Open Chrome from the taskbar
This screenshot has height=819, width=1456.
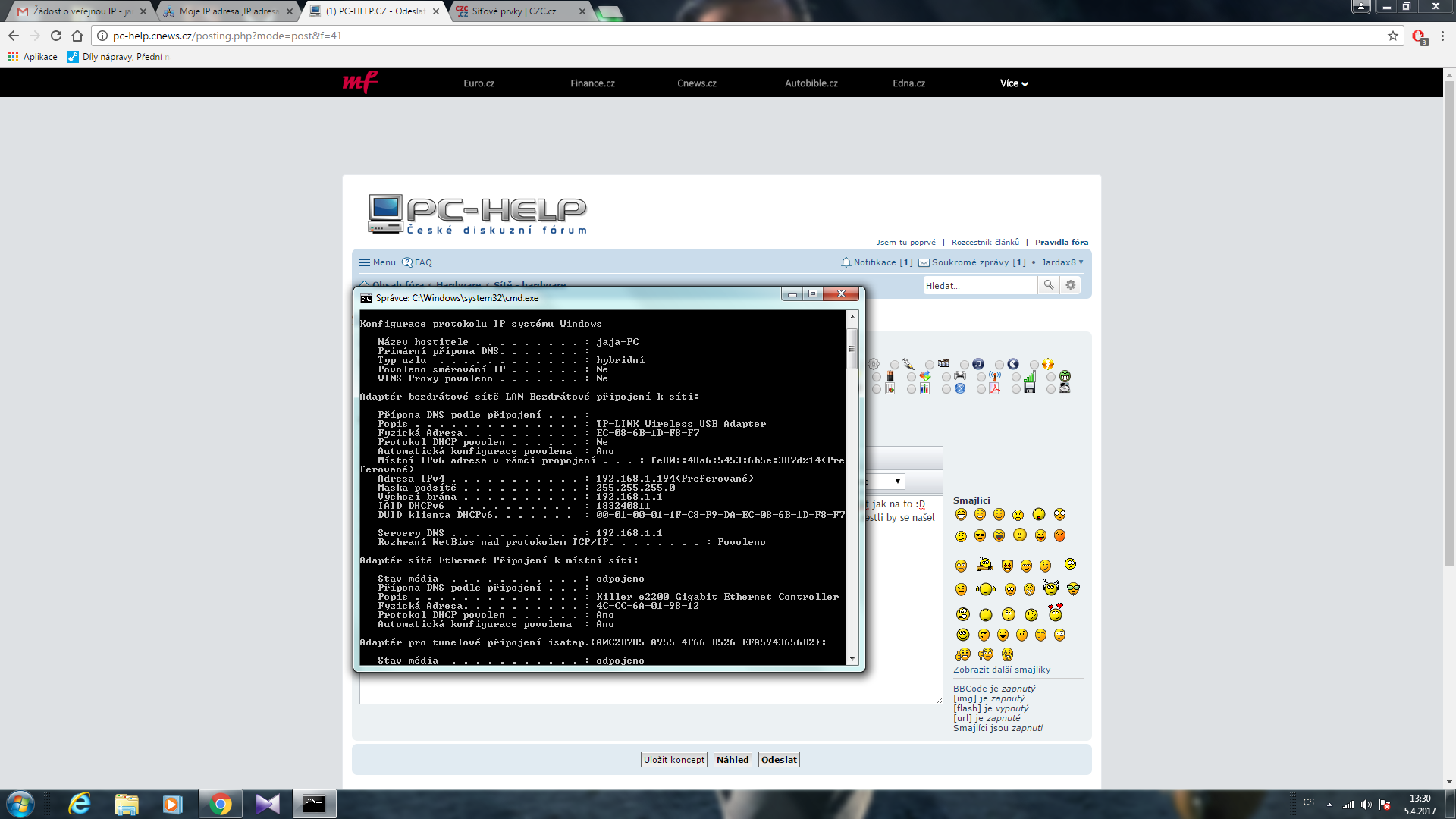coord(220,804)
